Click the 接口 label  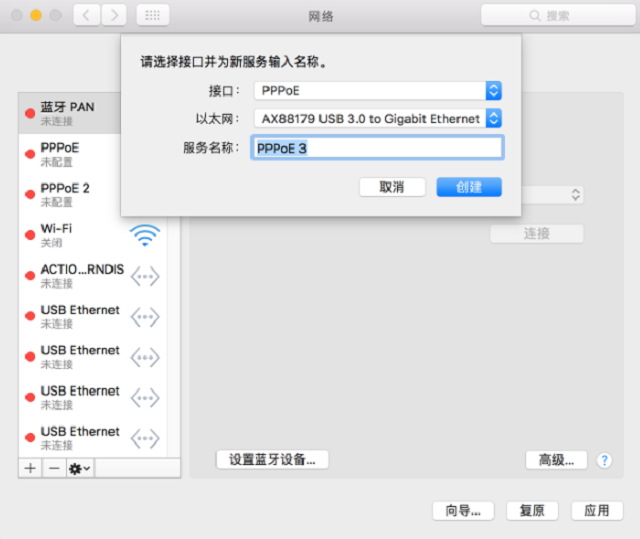[224, 91]
